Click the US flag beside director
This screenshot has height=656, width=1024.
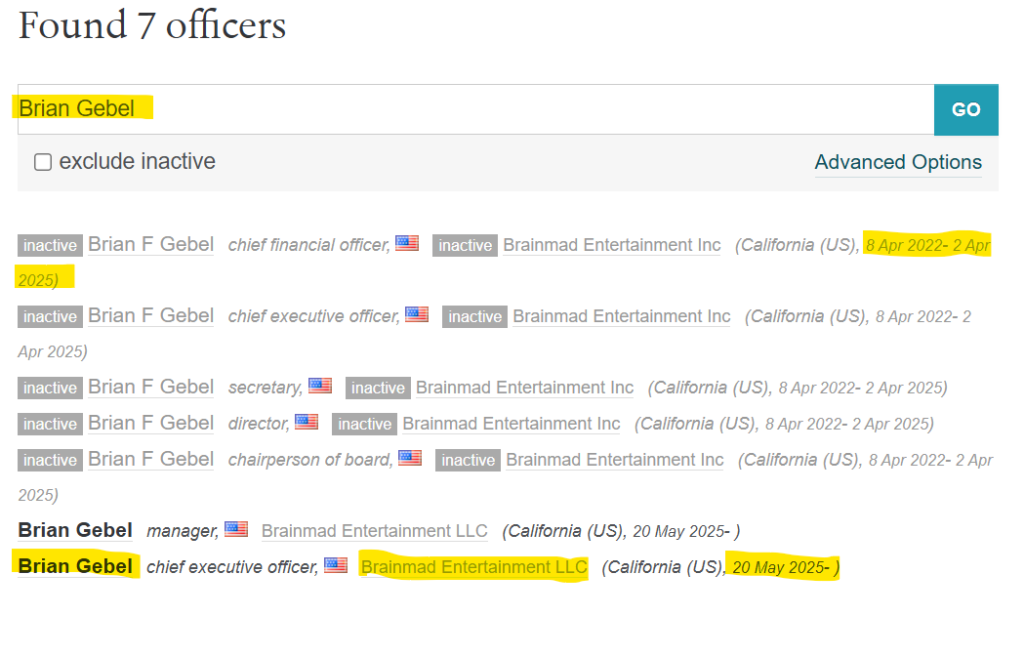[x=306, y=422]
